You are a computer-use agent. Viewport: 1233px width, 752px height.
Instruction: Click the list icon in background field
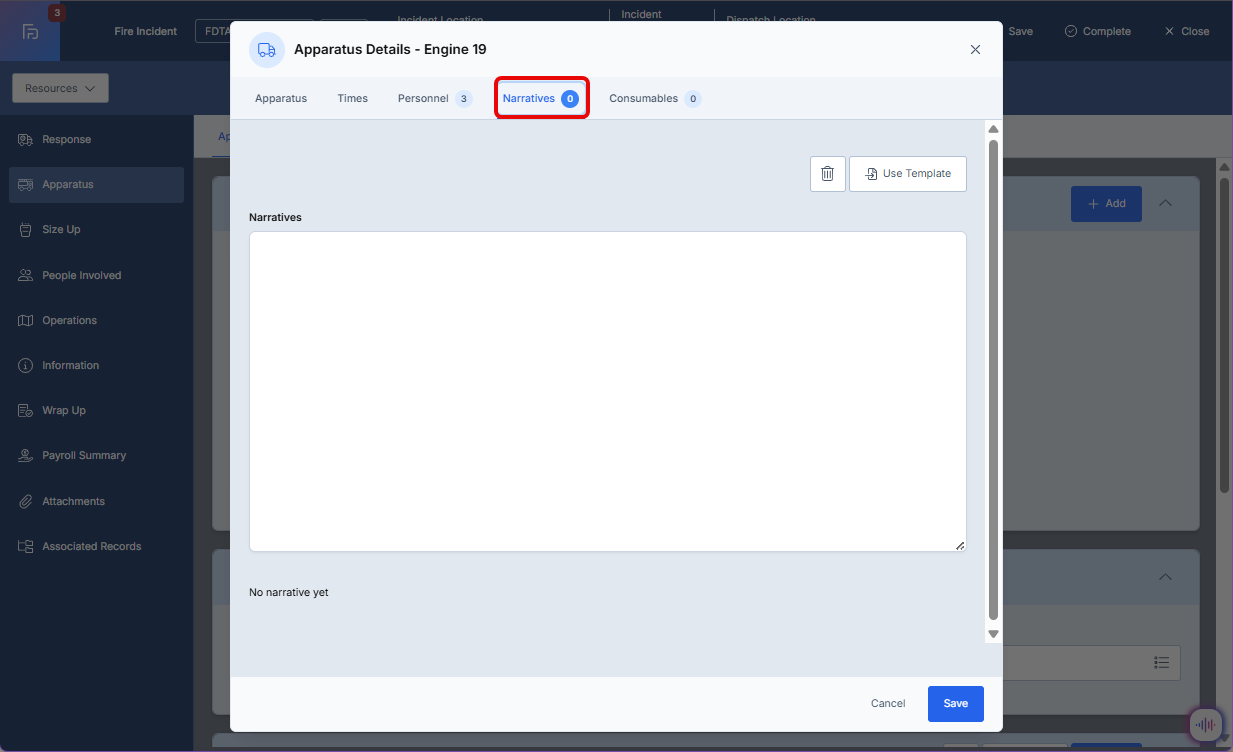[1162, 663]
